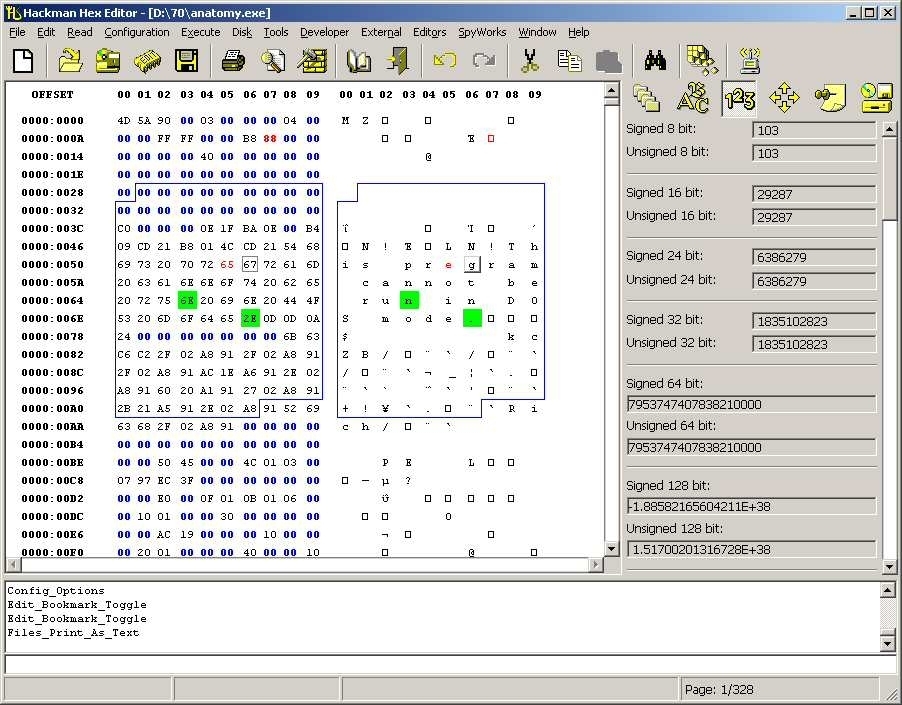This screenshot has width=902, height=705.
Task: Click the log panel scroll down arrow
Action: [x=888, y=644]
